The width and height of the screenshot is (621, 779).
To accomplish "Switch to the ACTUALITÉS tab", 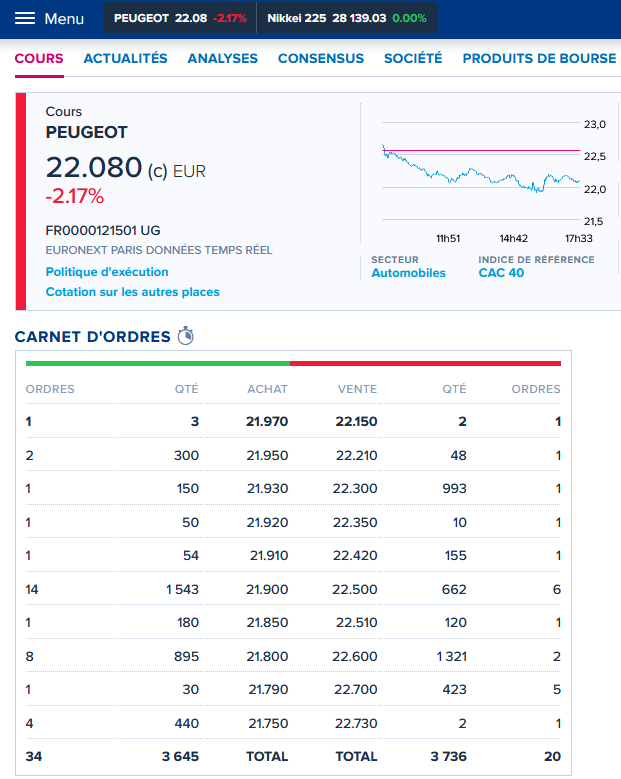I will click(x=125, y=59).
